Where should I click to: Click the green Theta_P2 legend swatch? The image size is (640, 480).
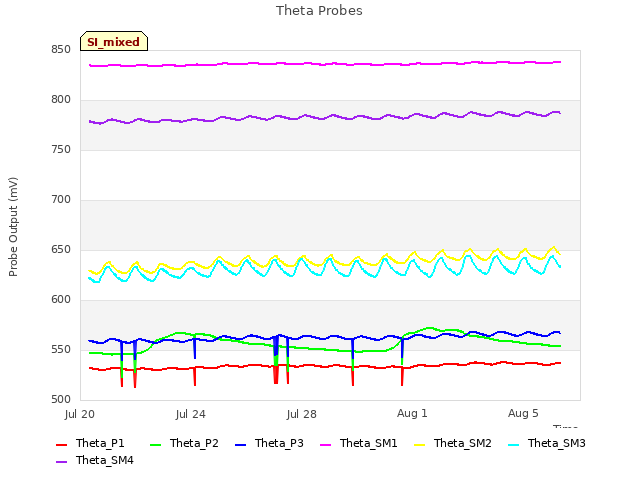click(x=156, y=444)
